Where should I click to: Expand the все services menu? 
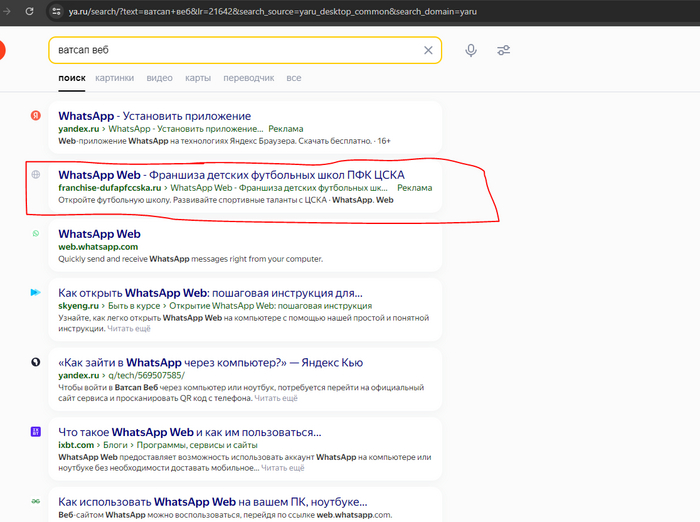tap(293, 78)
